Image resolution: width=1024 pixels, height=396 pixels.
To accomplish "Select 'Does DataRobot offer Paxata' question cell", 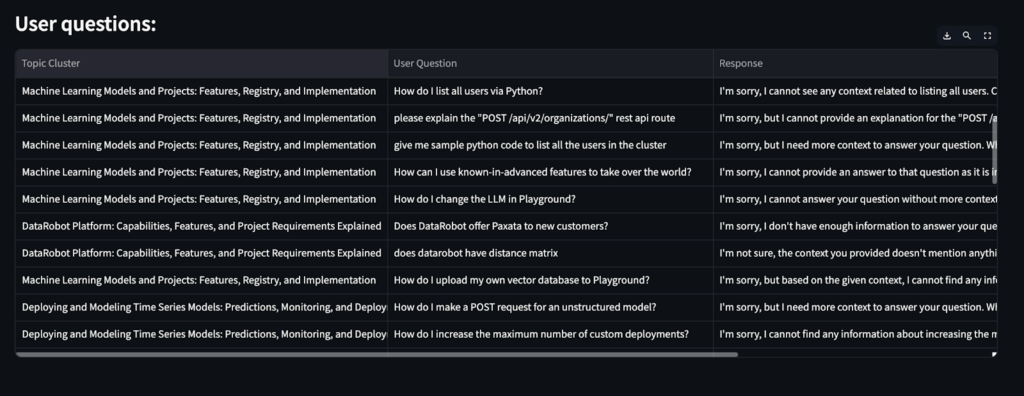I will (551, 226).
